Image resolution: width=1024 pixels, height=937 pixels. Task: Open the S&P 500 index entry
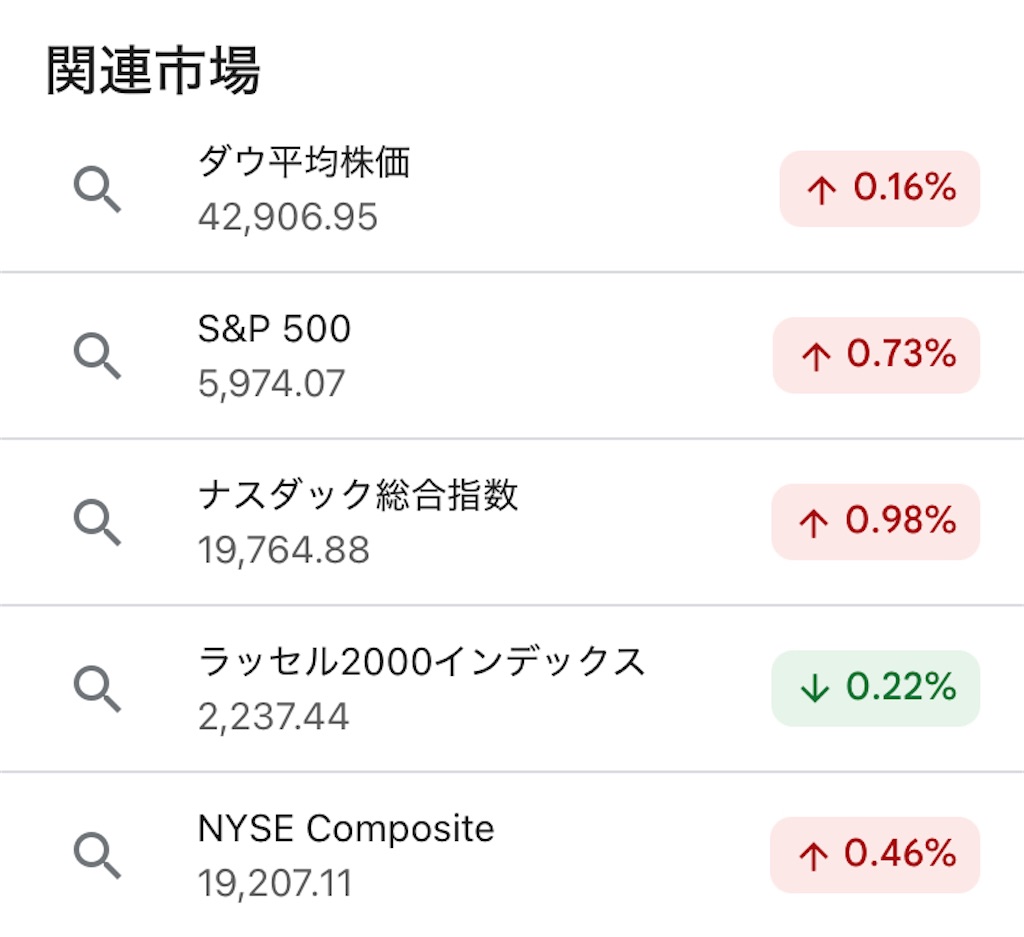click(x=274, y=329)
